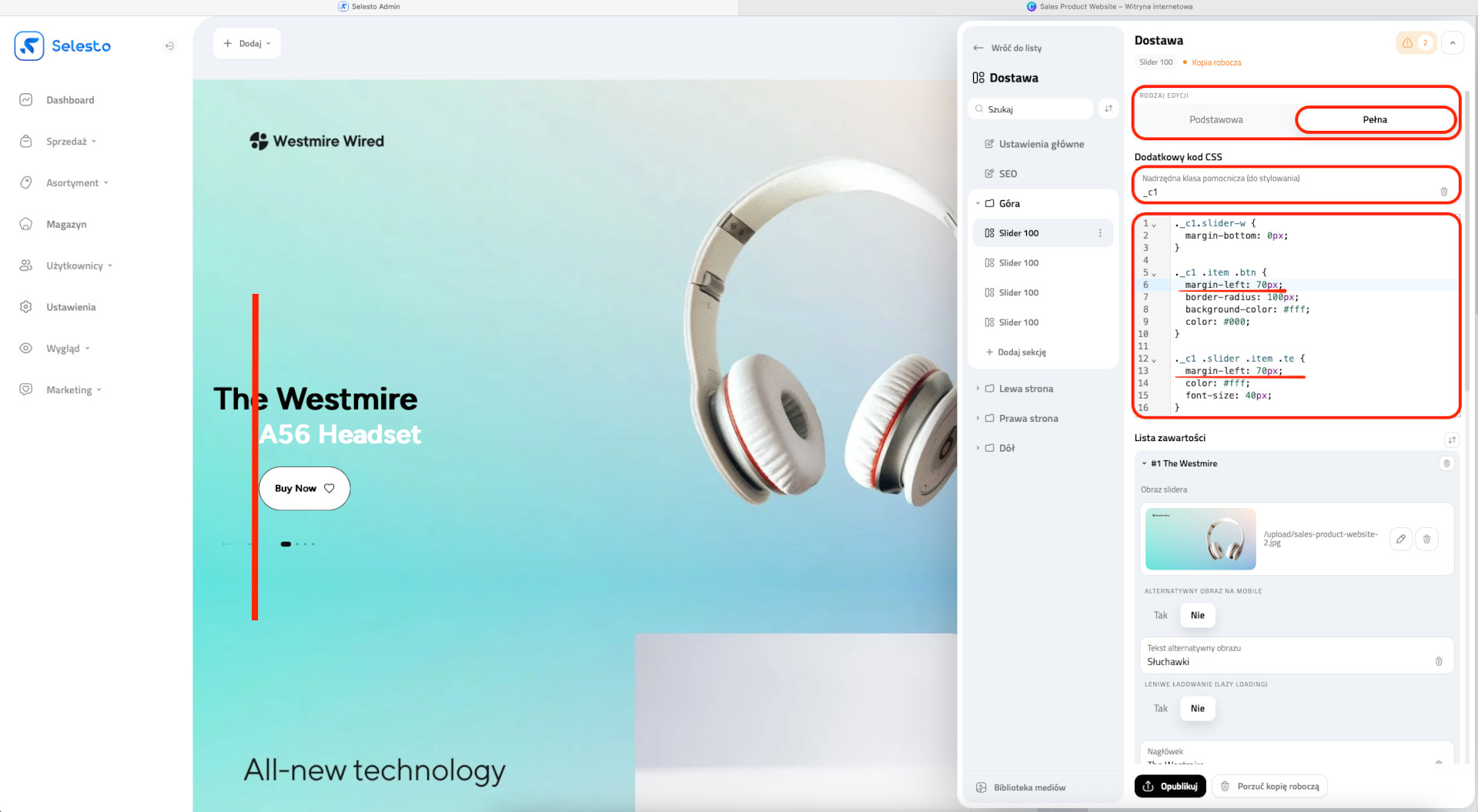Click heart icon on Buy Now button

click(329, 489)
